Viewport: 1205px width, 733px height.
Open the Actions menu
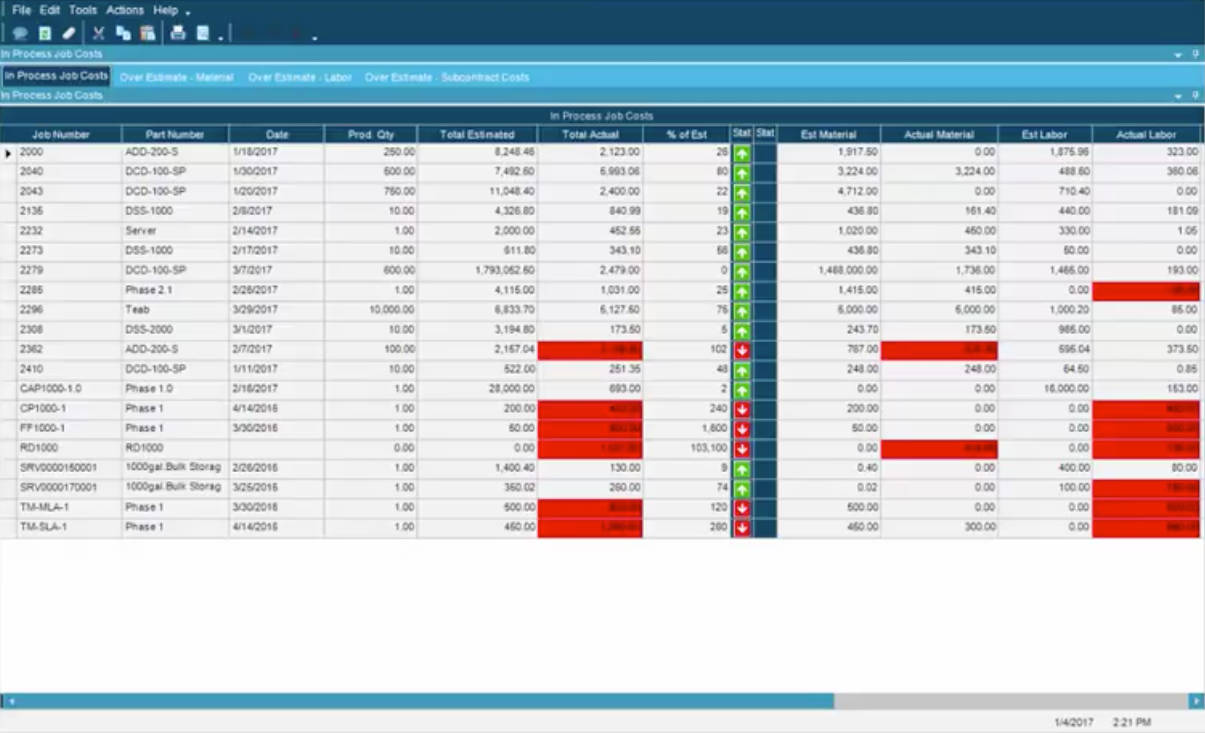pyautogui.click(x=125, y=9)
